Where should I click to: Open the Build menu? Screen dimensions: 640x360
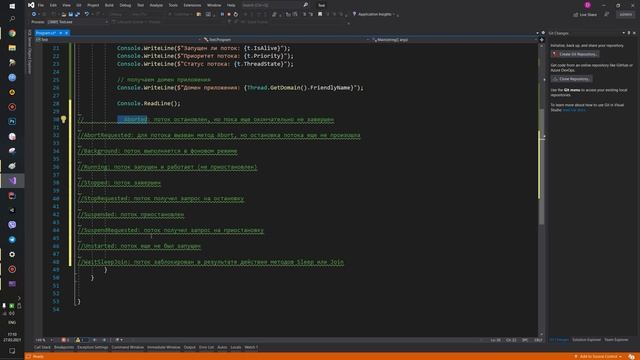pyautogui.click(x=109, y=5)
